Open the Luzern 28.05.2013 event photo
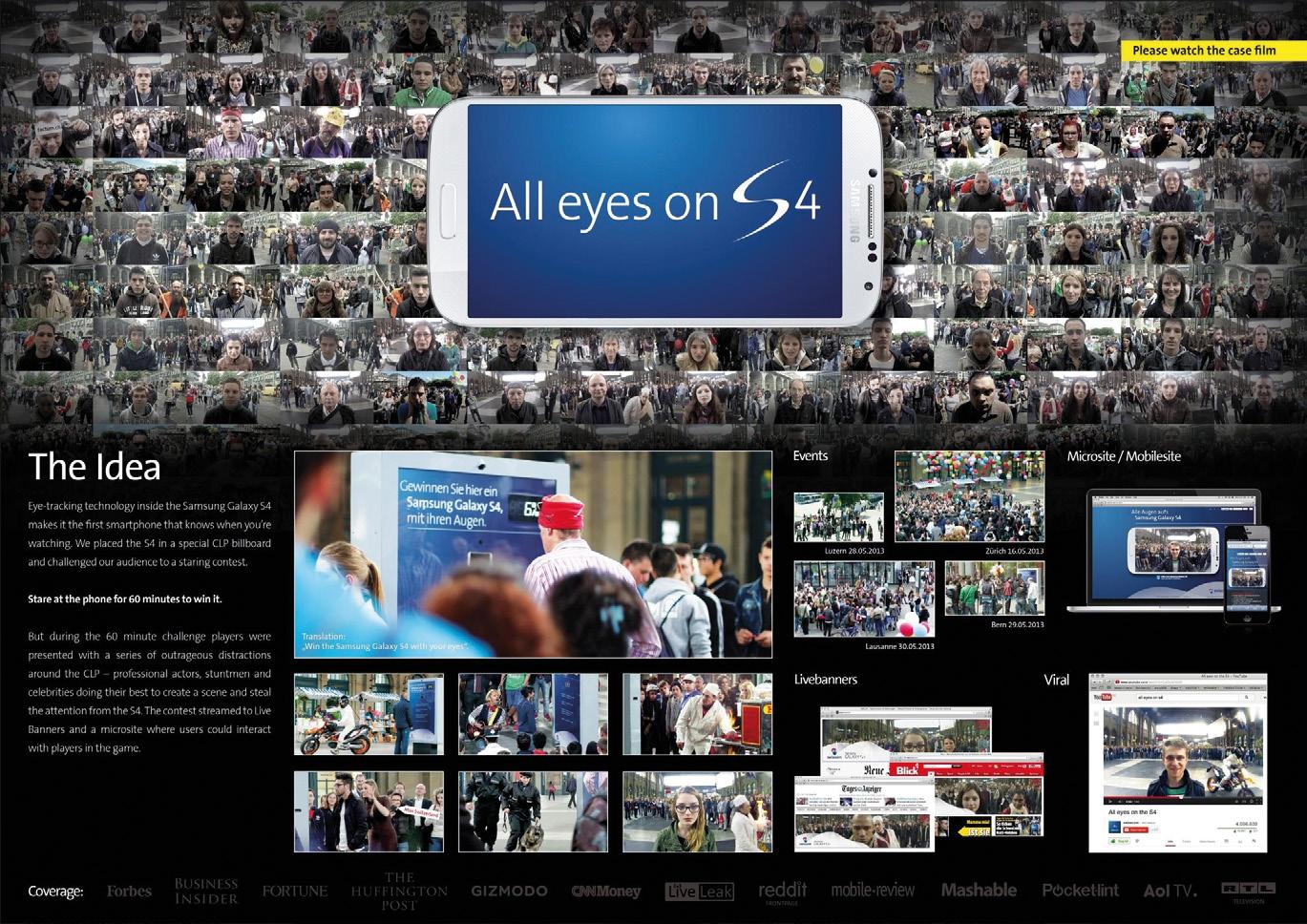The image size is (1307, 924). coord(838,517)
